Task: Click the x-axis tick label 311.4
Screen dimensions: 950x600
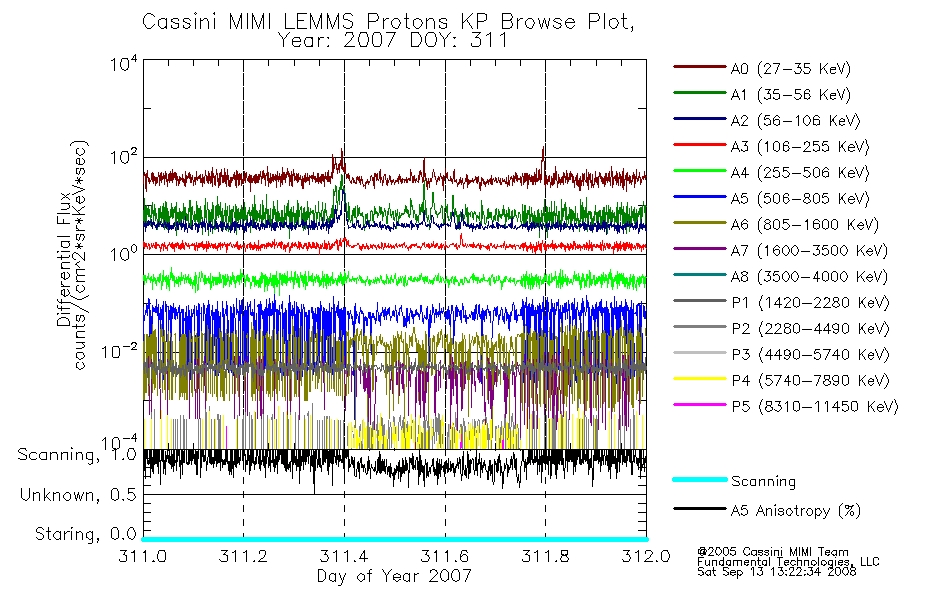Action: (x=344, y=556)
